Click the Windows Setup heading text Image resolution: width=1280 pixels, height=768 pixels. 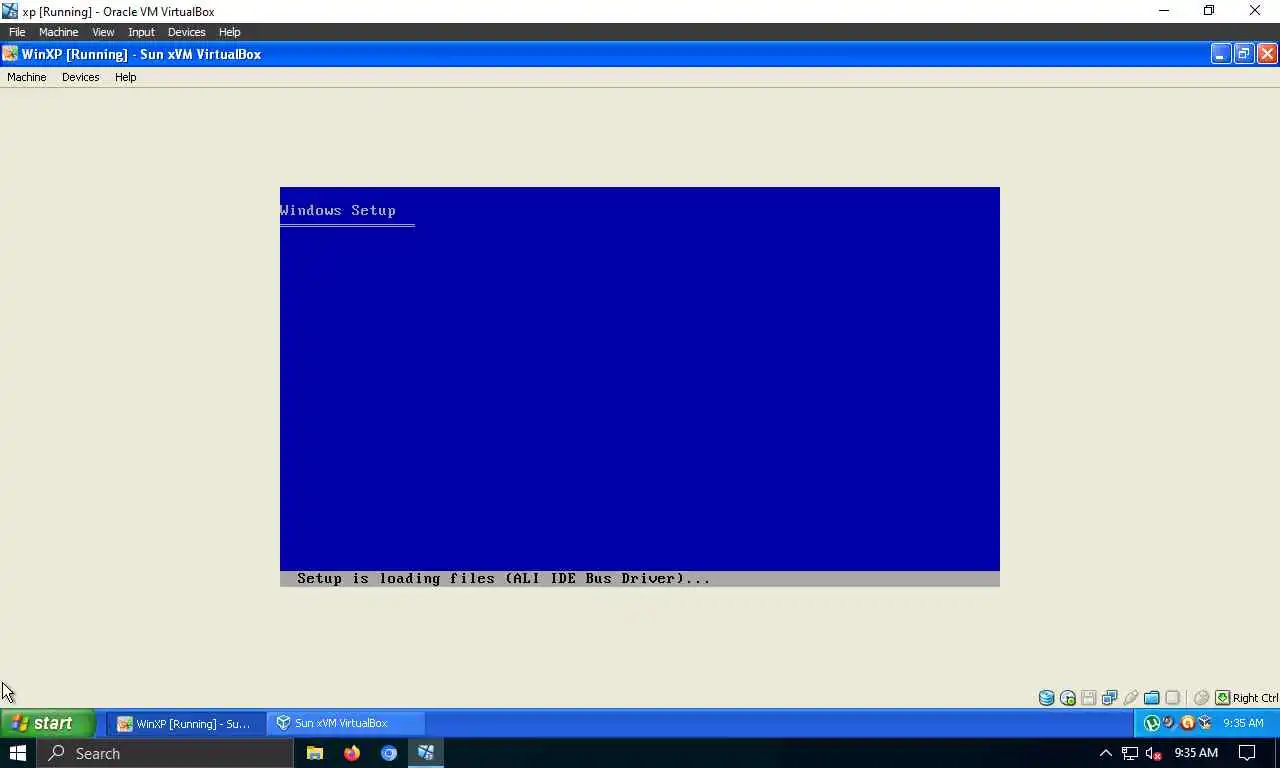click(338, 210)
